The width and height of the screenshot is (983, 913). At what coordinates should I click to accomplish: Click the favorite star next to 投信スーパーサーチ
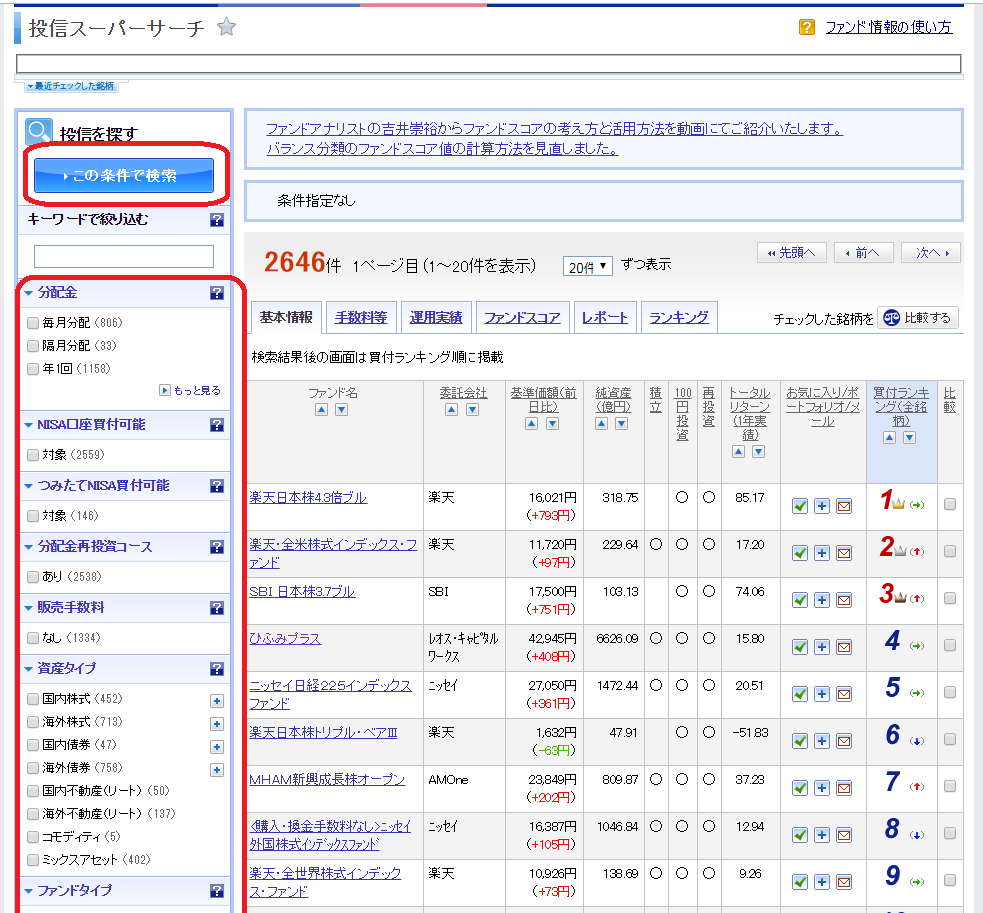(227, 28)
